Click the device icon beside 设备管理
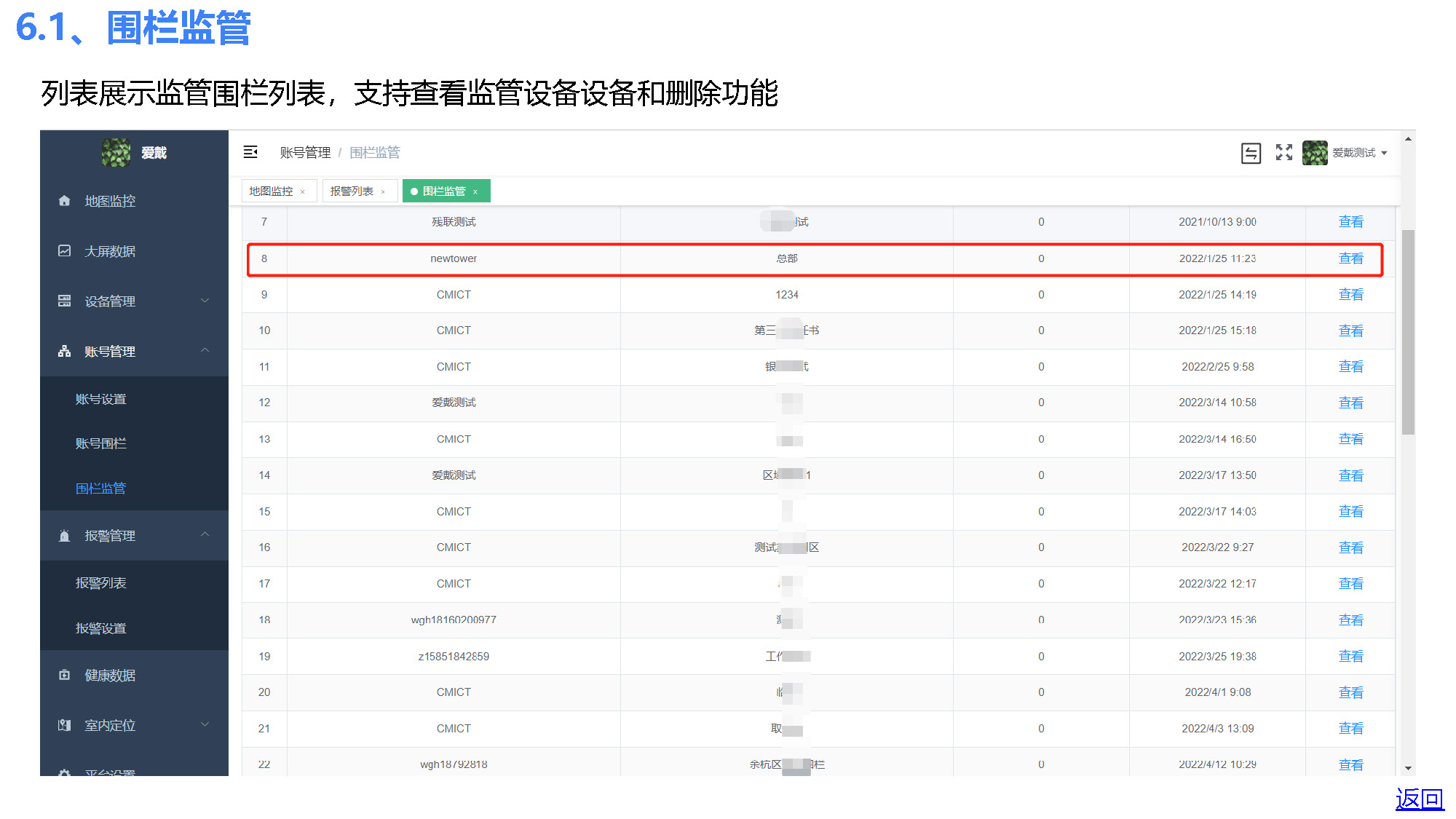This screenshot has height=819, width=1456. [x=65, y=301]
